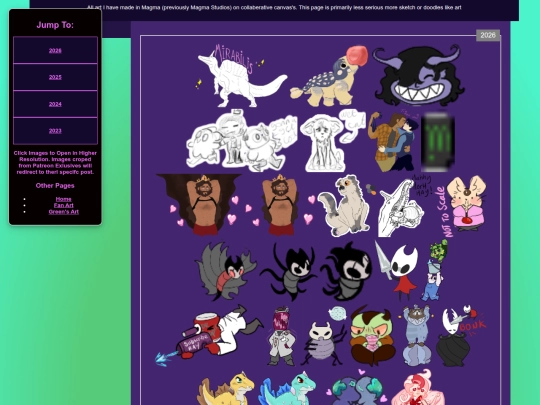
Task: Open the Green's Art page link
Action: [63, 212]
